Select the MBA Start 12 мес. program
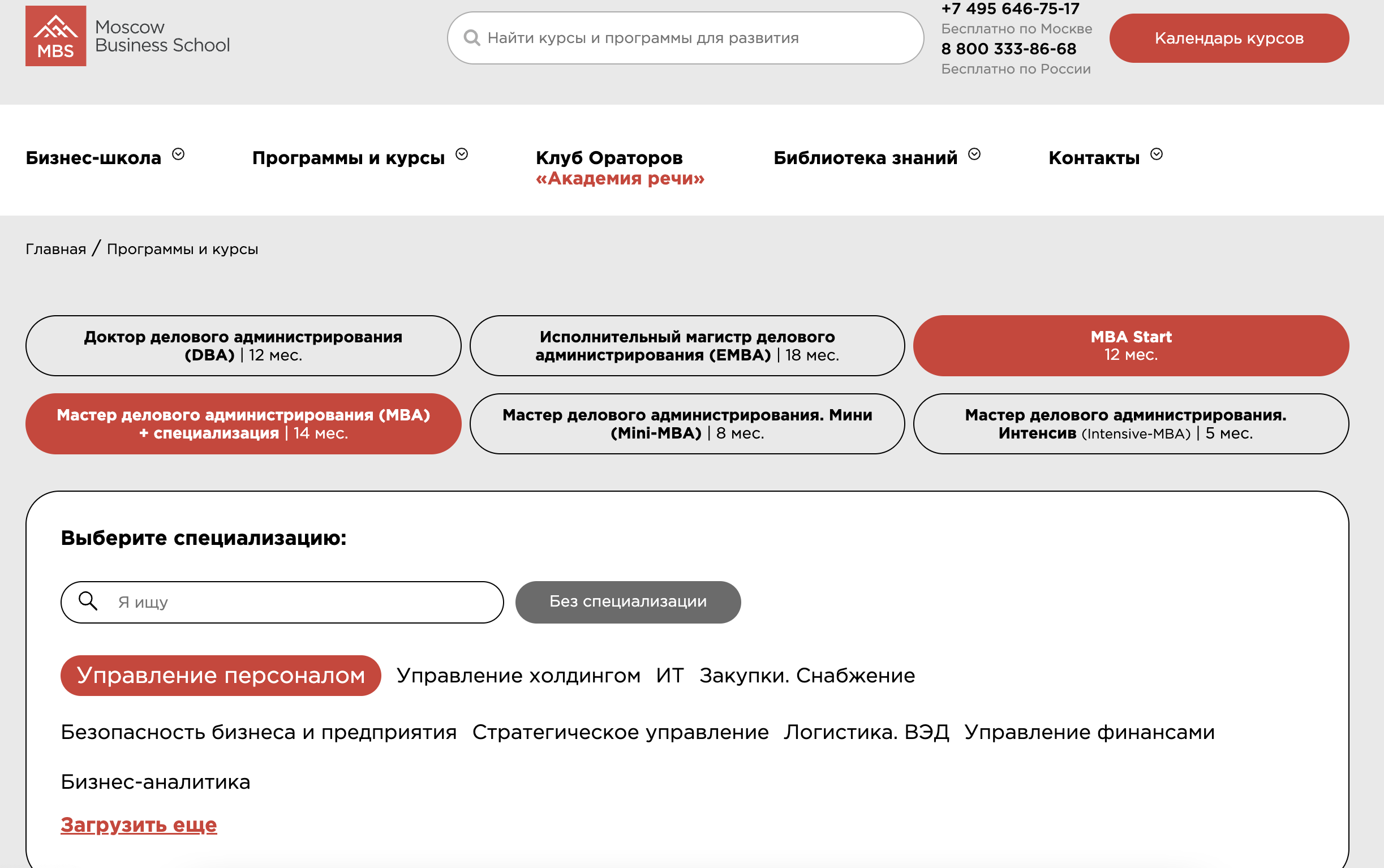Screen dimensions: 1384x868 1131,346
